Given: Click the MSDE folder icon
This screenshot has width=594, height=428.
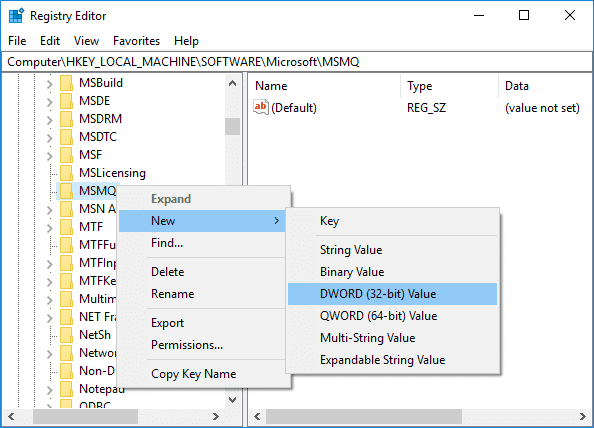Looking at the screenshot, I should tap(66, 101).
